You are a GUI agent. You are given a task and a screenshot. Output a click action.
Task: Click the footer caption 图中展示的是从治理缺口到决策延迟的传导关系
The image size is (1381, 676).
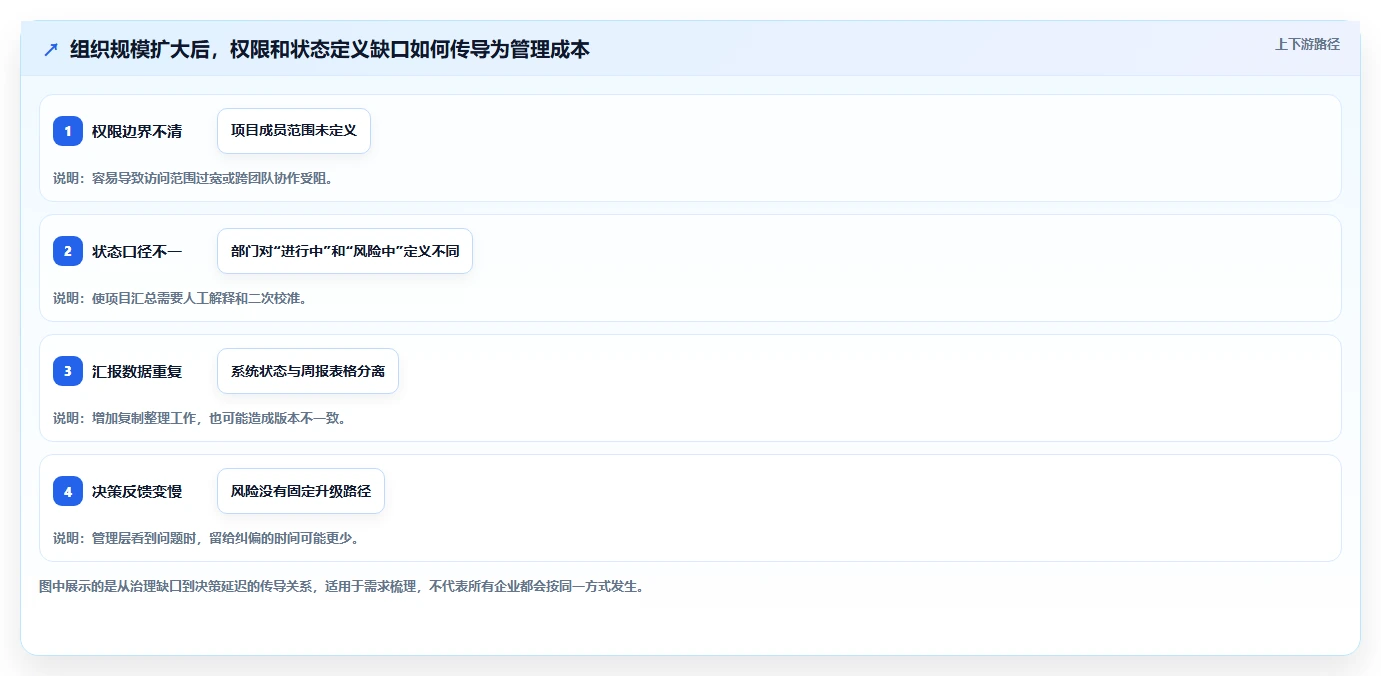pos(343,586)
